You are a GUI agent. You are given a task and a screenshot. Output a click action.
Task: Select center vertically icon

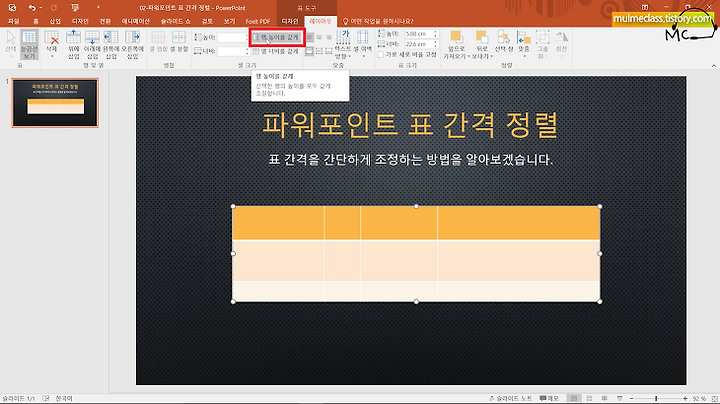[319, 51]
